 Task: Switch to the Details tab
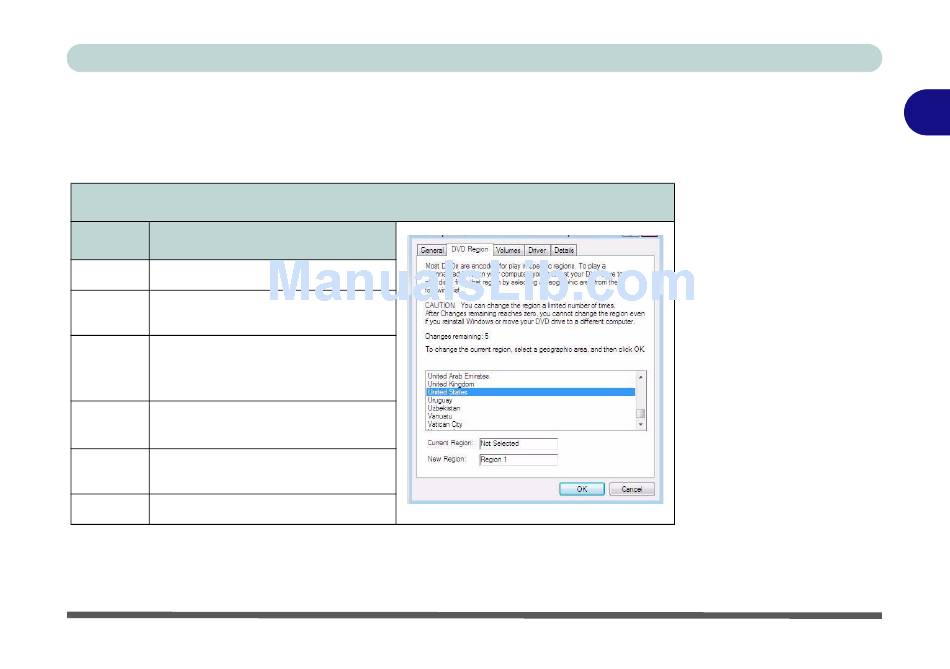pyautogui.click(x=564, y=250)
